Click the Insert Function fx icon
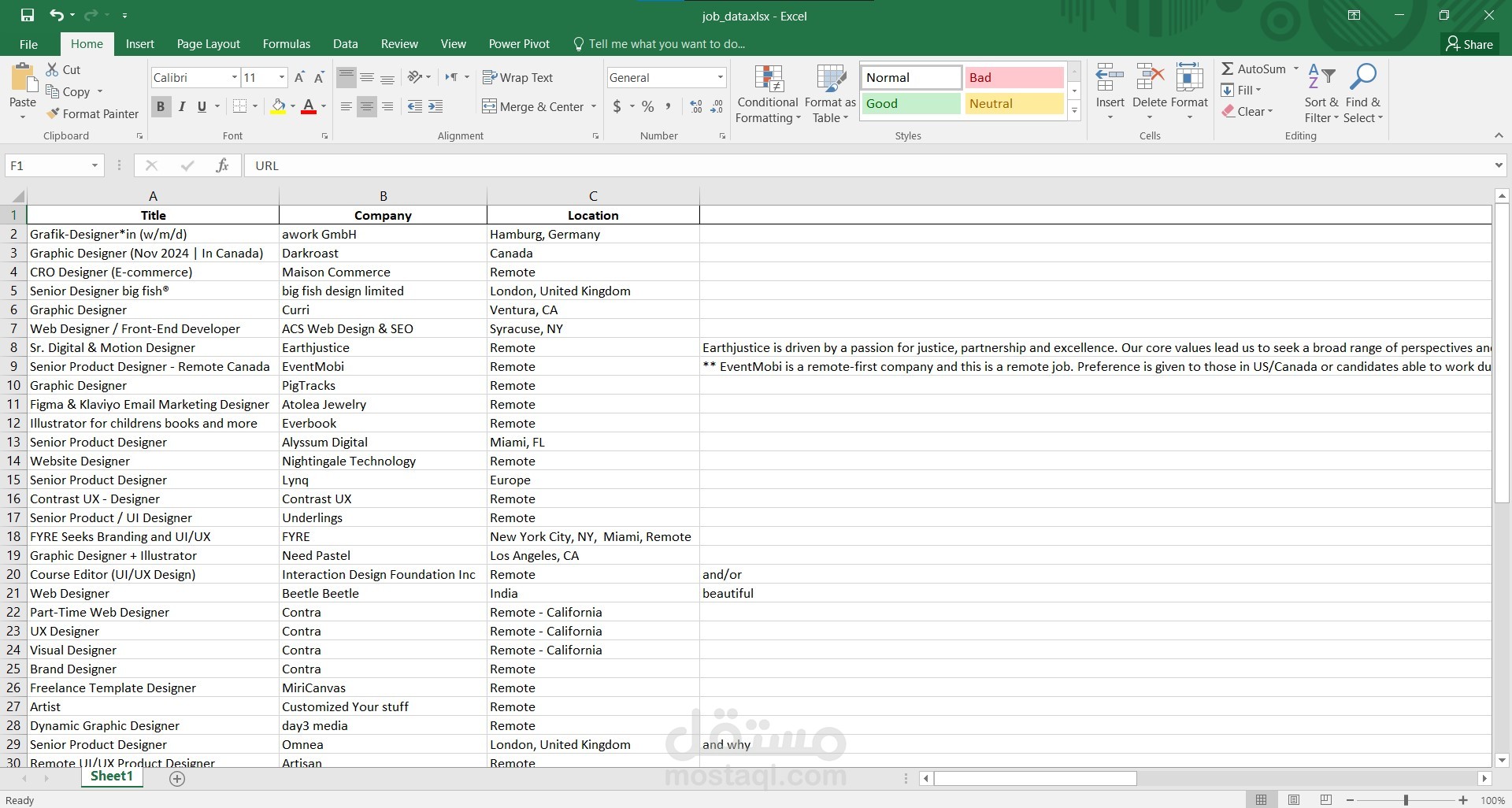 222,165
